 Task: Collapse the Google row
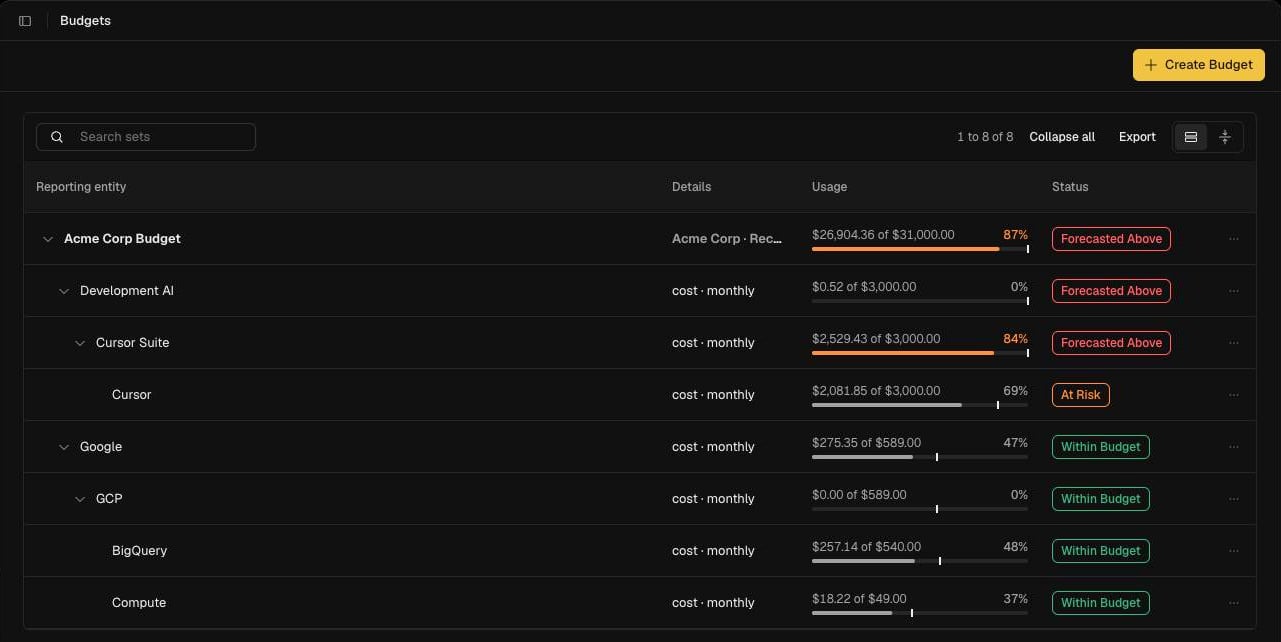(63, 447)
